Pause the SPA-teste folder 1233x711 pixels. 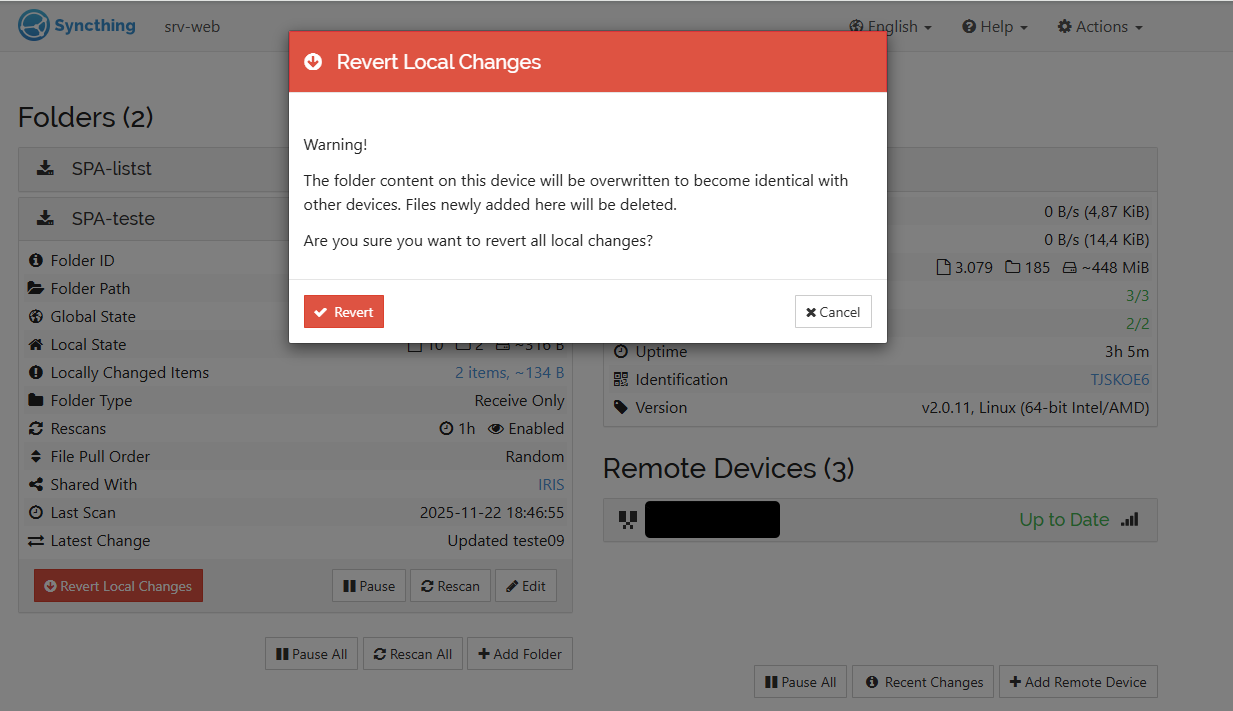click(x=368, y=586)
